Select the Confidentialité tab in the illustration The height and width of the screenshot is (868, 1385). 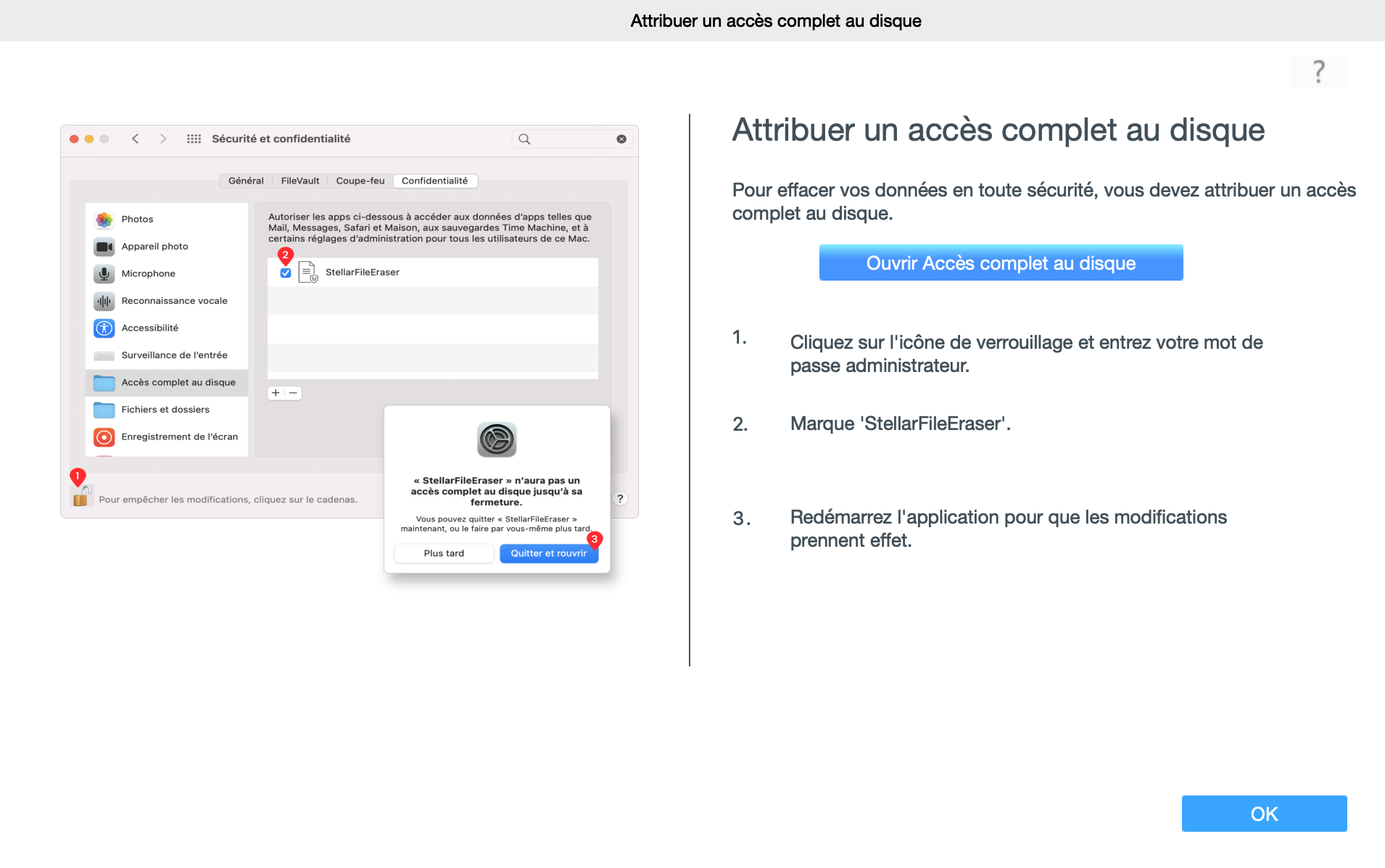[435, 181]
